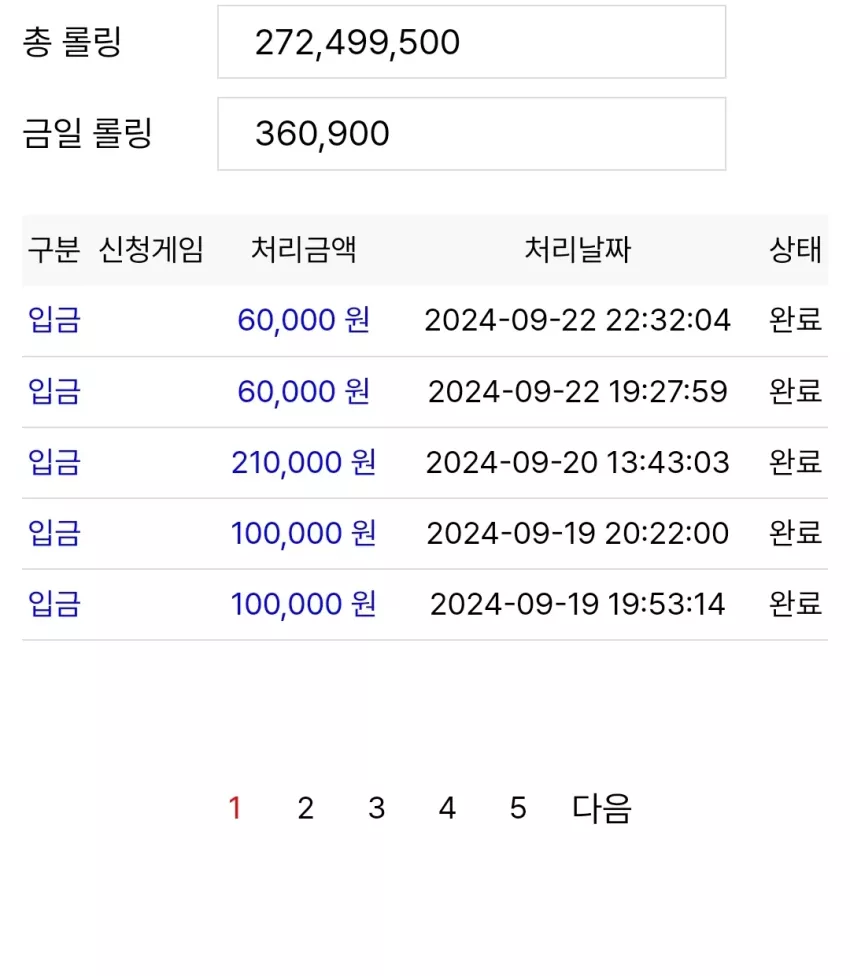Click the 총 롤링 label

pyautogui.click(x=72, y=42)
